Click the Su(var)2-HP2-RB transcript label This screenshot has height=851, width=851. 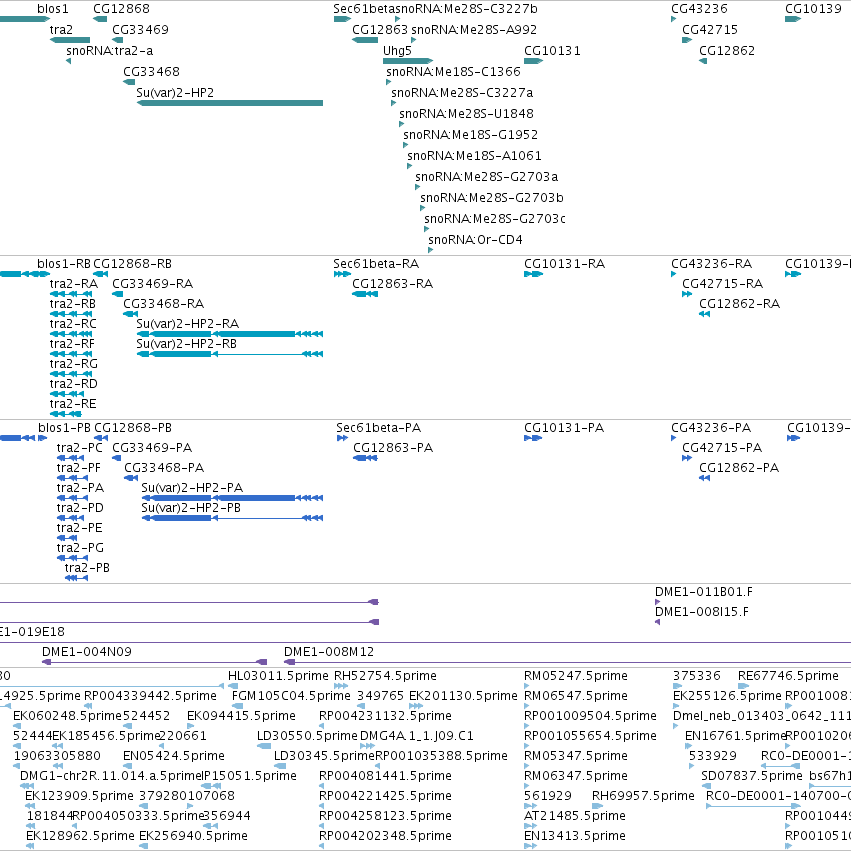click(x=186, y=344)
